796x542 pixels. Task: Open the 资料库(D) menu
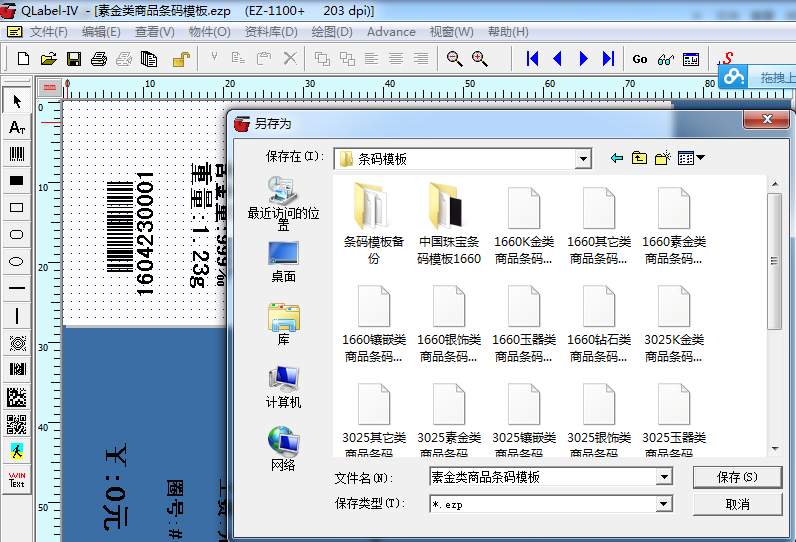(271, 32)
